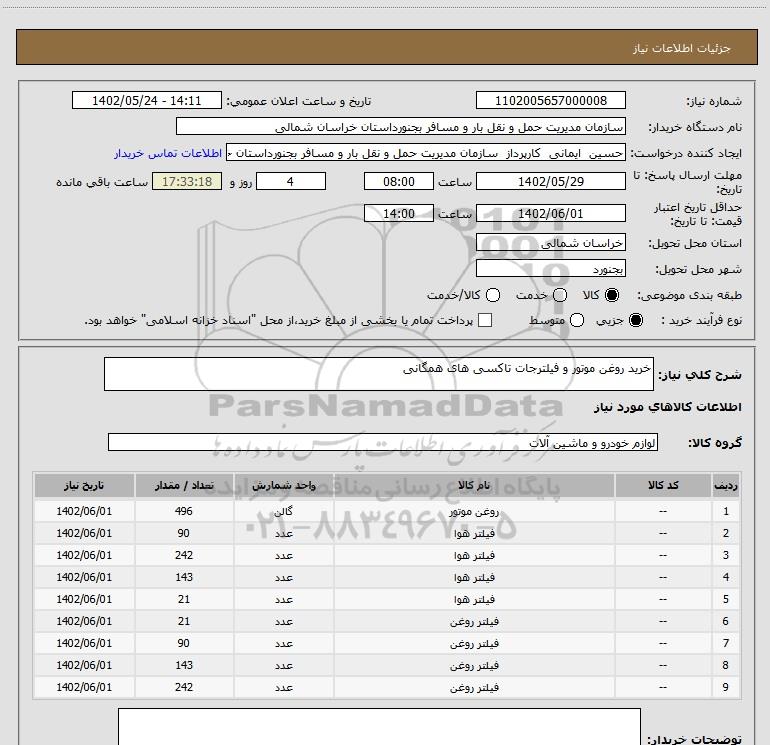Click the remaining days field showing 4
The image size is (770, 745).
pyautogui.click(x=291, y=181)
